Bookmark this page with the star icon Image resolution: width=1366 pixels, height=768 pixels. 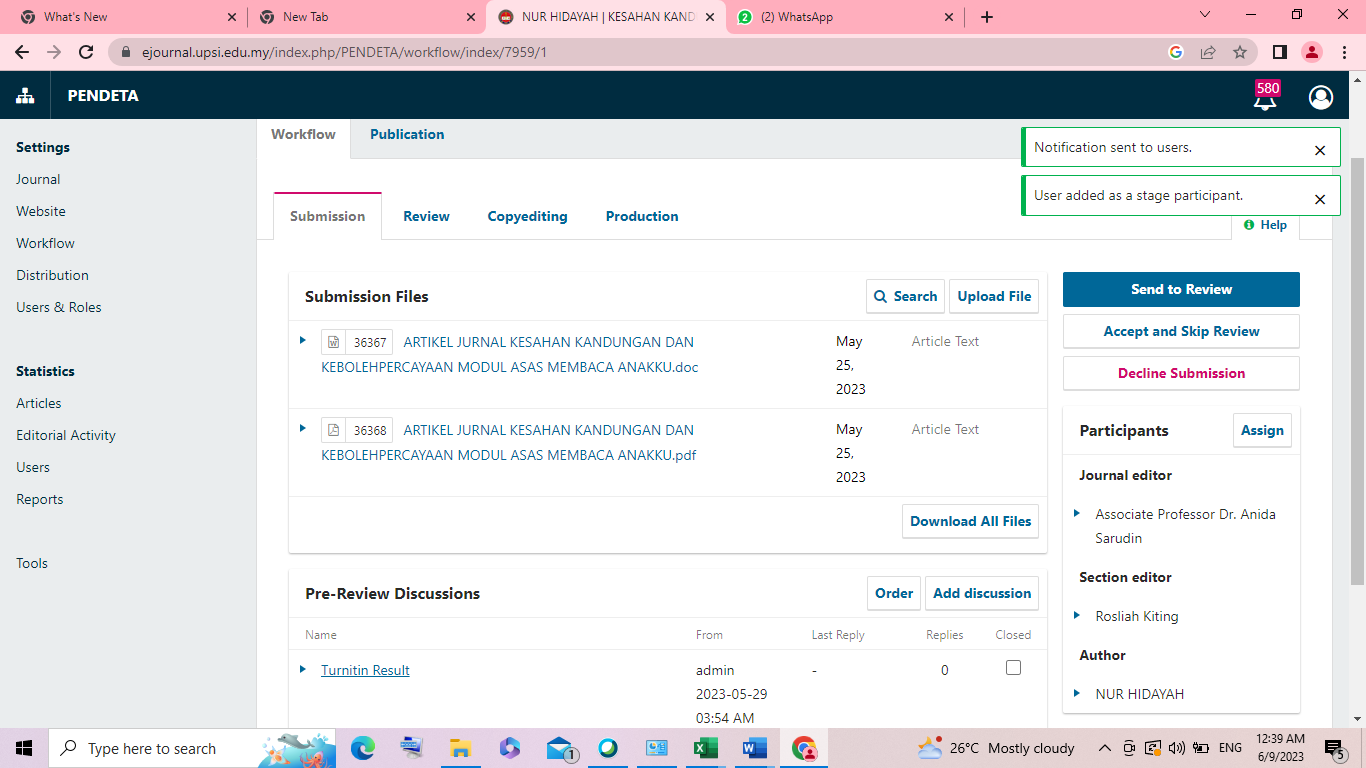coord(1240,52)
